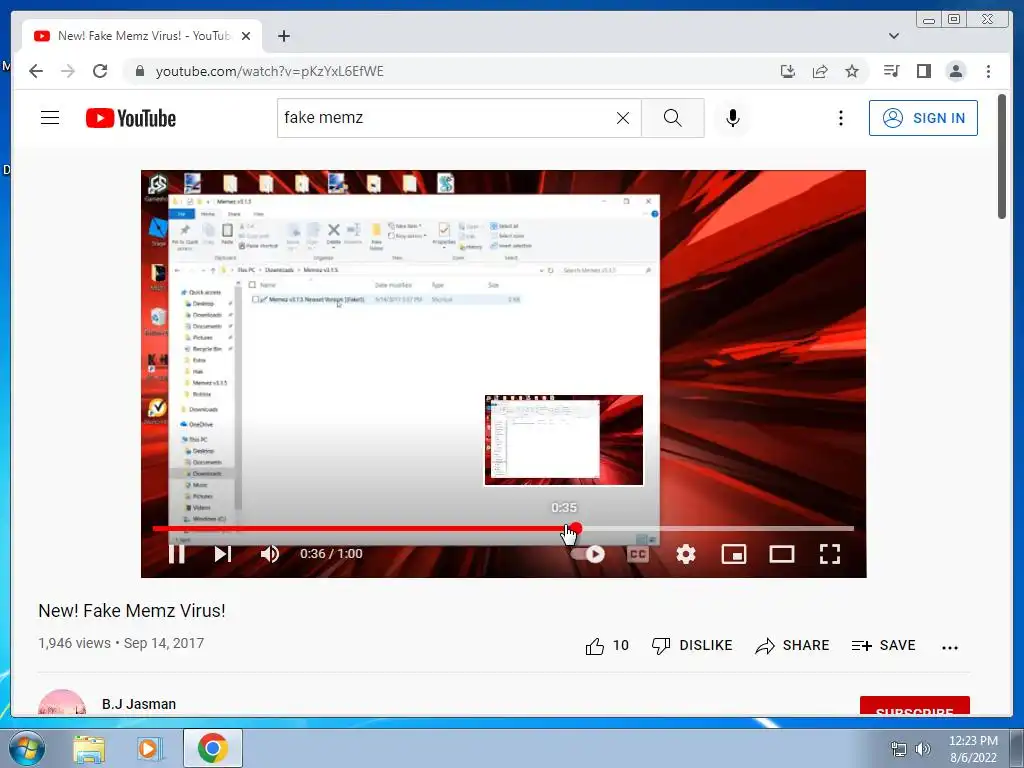This screenshot has height=768, width=1024.
Task: Toggle the autoplay switch
Action: click(588, 554)
